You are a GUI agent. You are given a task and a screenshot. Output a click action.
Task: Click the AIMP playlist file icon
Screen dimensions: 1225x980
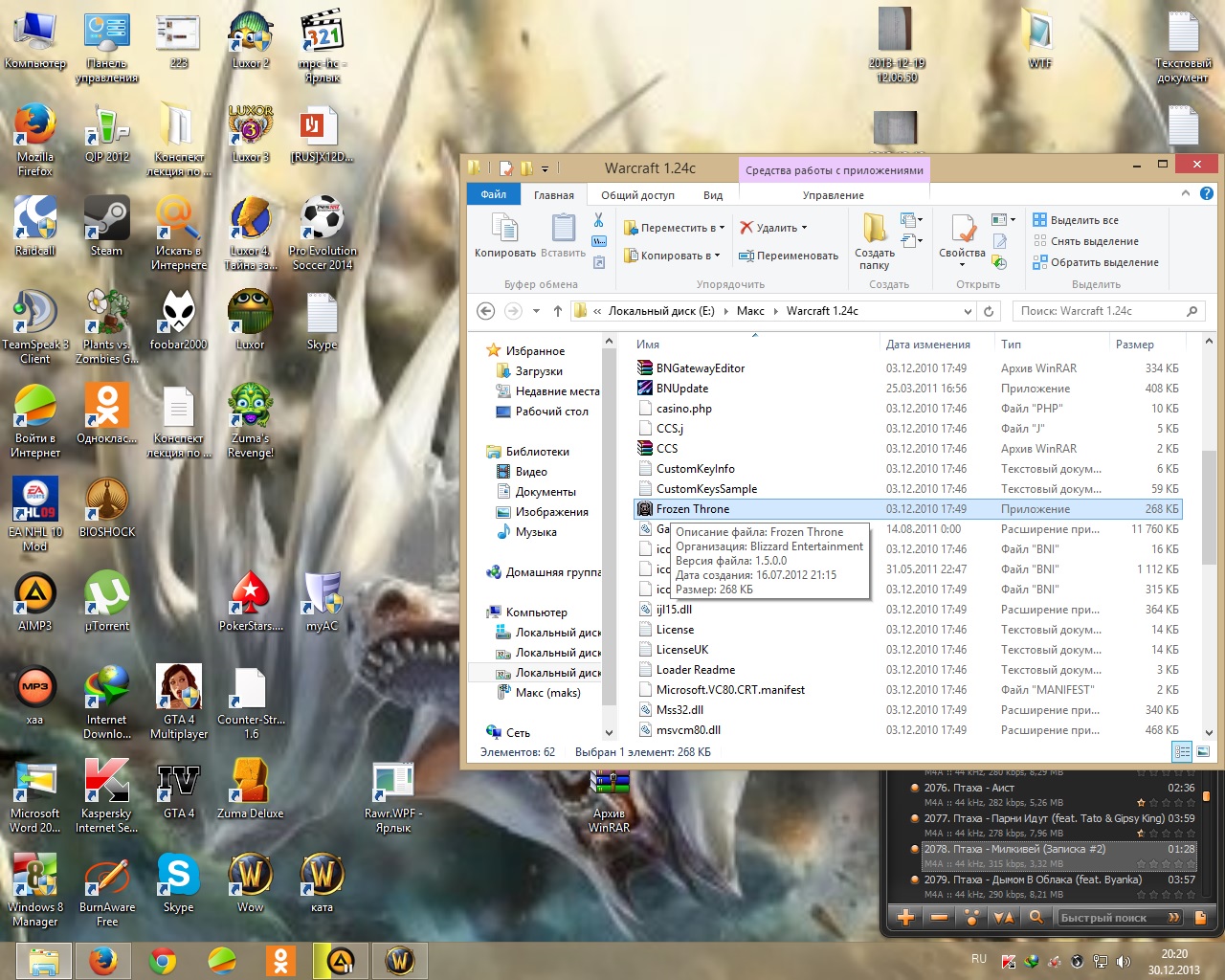click(1200, 918)
